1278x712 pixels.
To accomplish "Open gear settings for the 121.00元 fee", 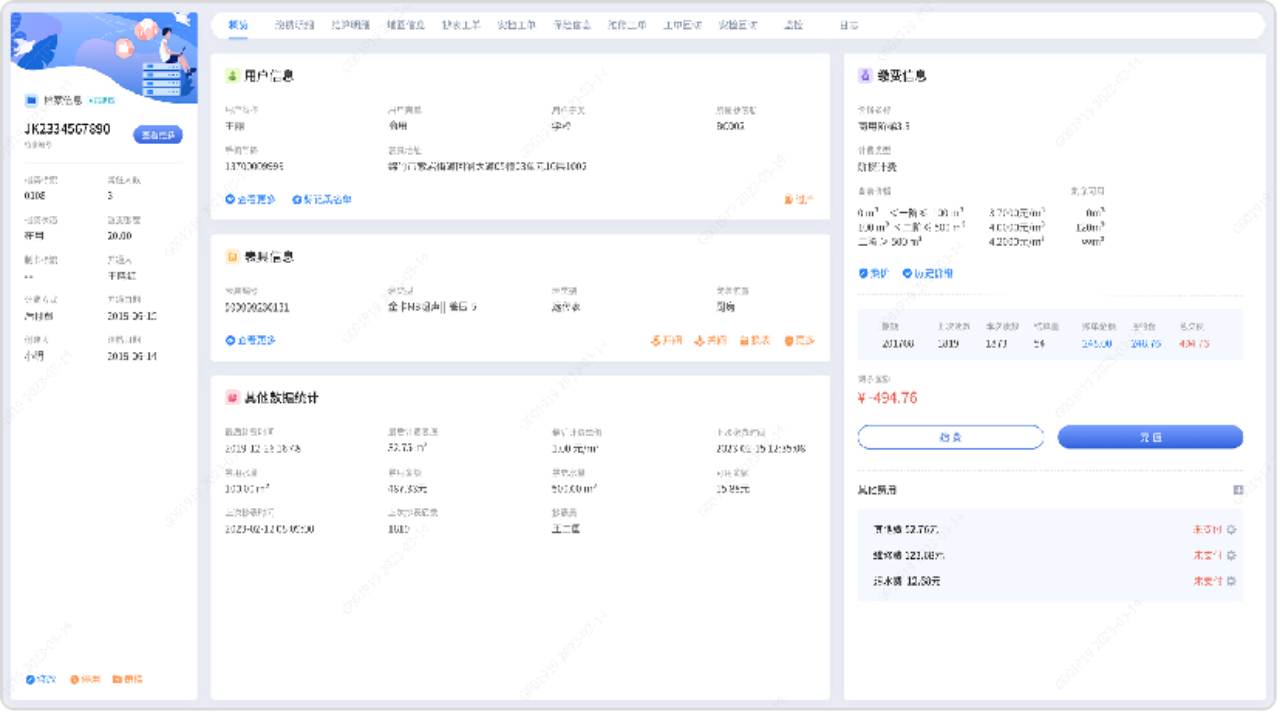I will (x=1231, y=555).
